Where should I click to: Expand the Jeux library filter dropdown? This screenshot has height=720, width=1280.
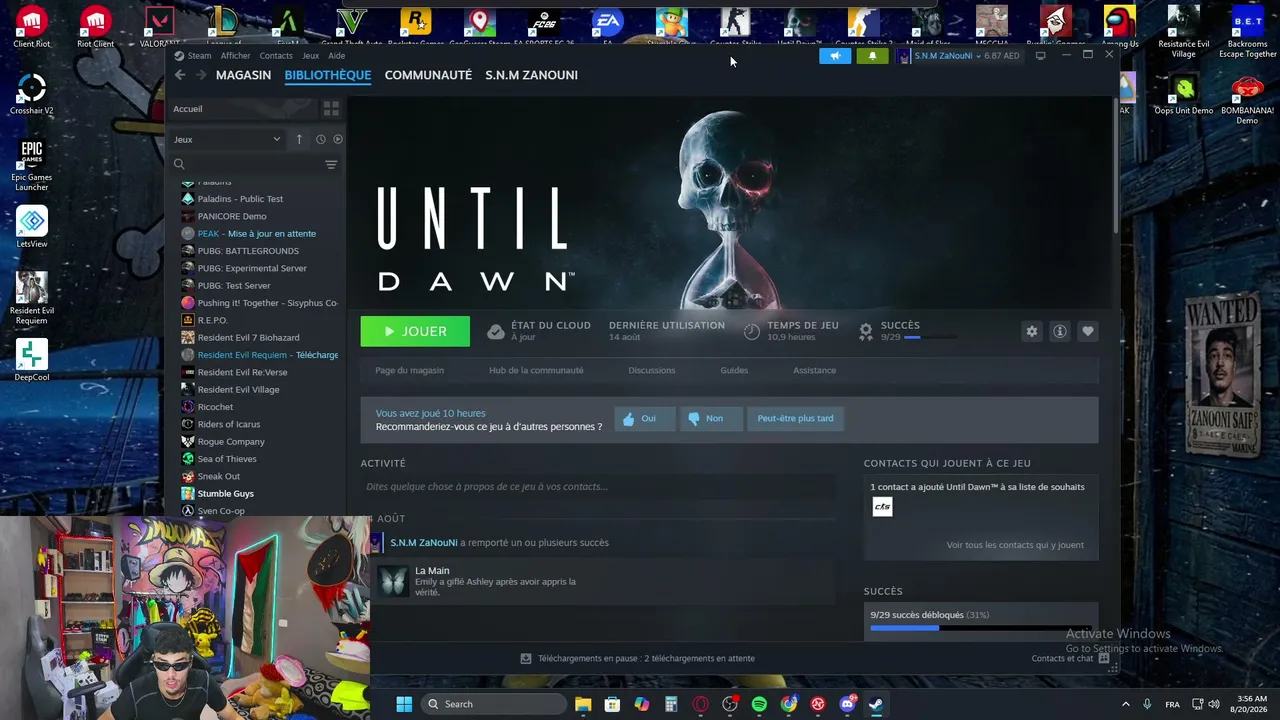227,139
